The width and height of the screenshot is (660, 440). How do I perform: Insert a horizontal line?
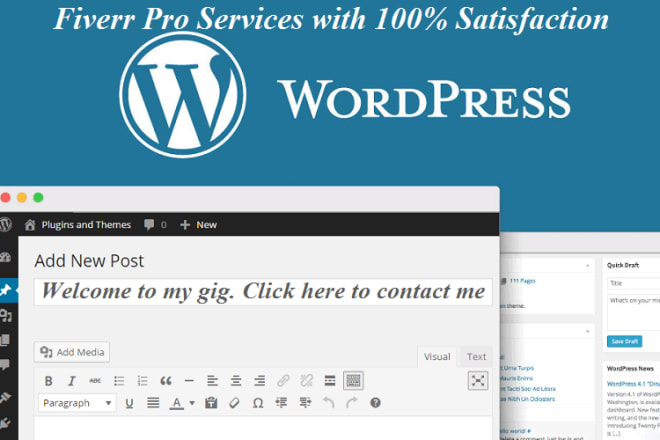tap(189, 381)
